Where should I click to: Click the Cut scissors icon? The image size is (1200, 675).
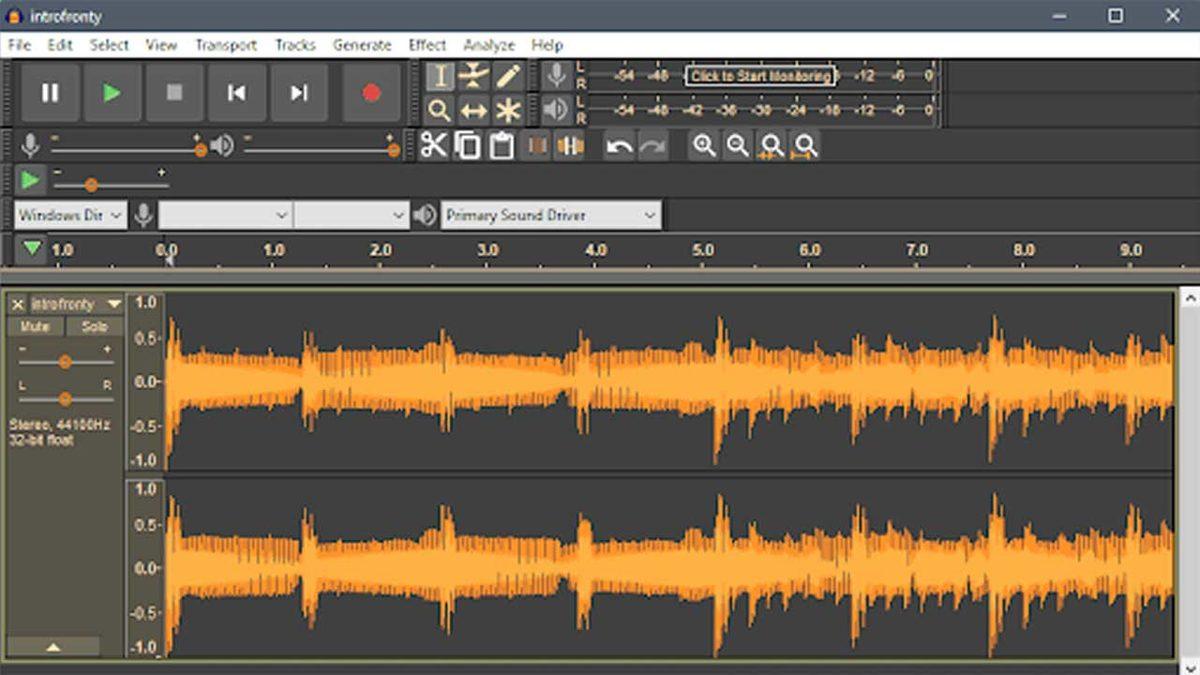(x=433, y=146)
